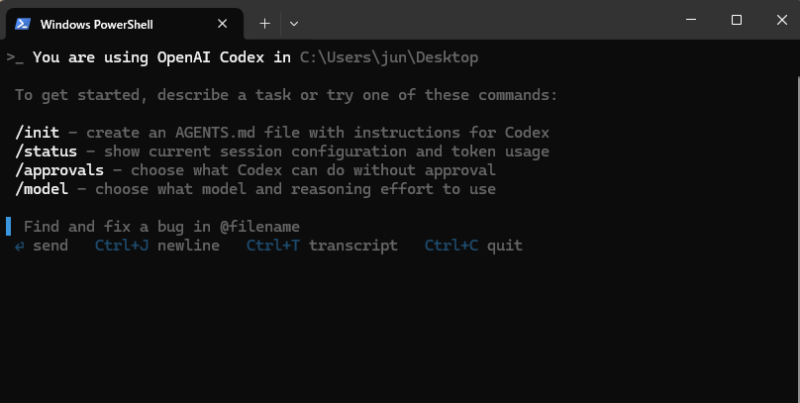Click the enter send arrow icon
Viewport: 800px width, 403px height.
pos(19,246)
